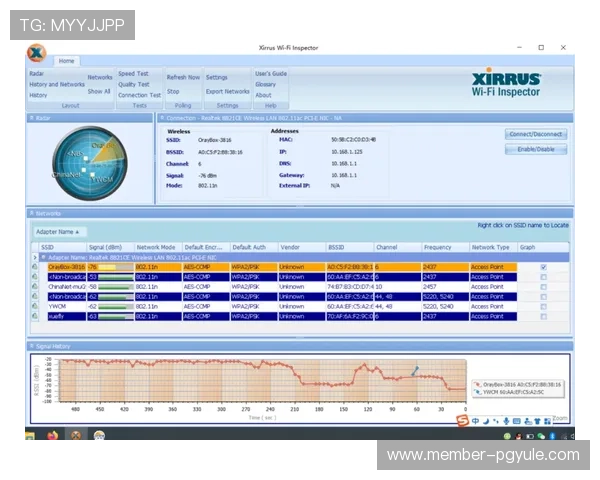Check the Graph checkbox for xuefly

pyautogui.click(x=544, y=317)
